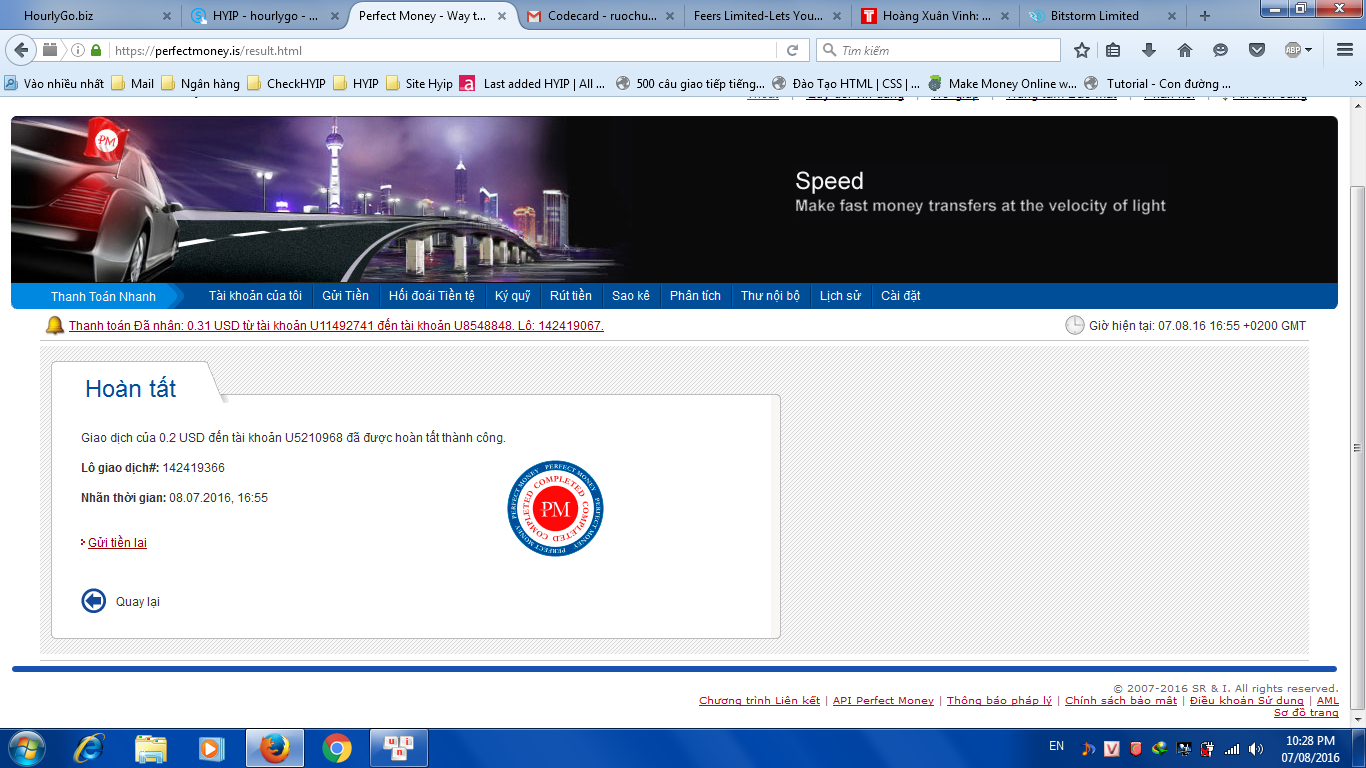The height and width of the screenshot is (768, 1366).
Task: Go to the Firefox home page icon
Action: (x=1185, y=50)
